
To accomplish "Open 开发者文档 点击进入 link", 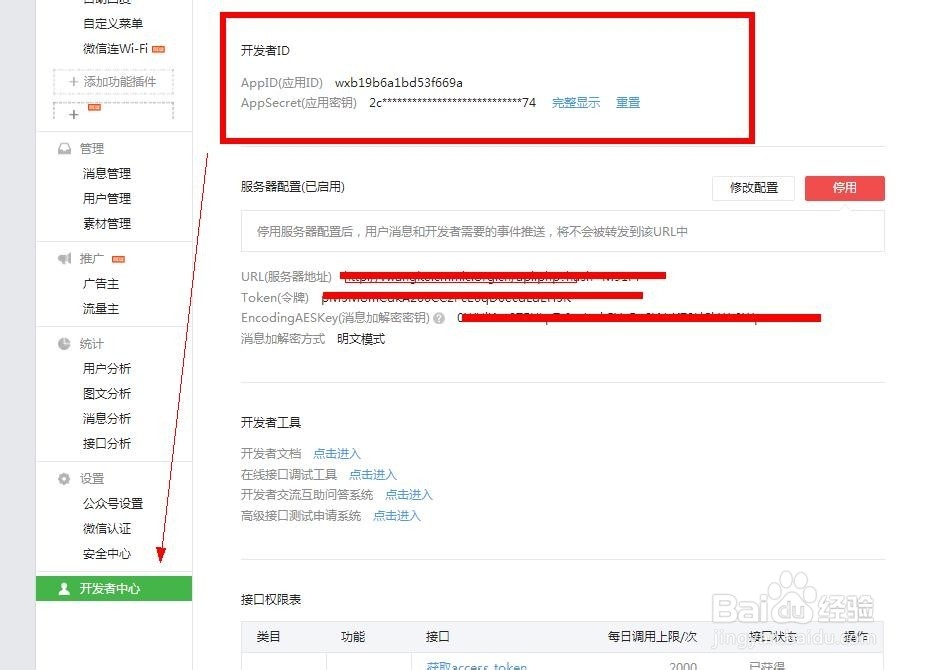I will click(336, 454).
